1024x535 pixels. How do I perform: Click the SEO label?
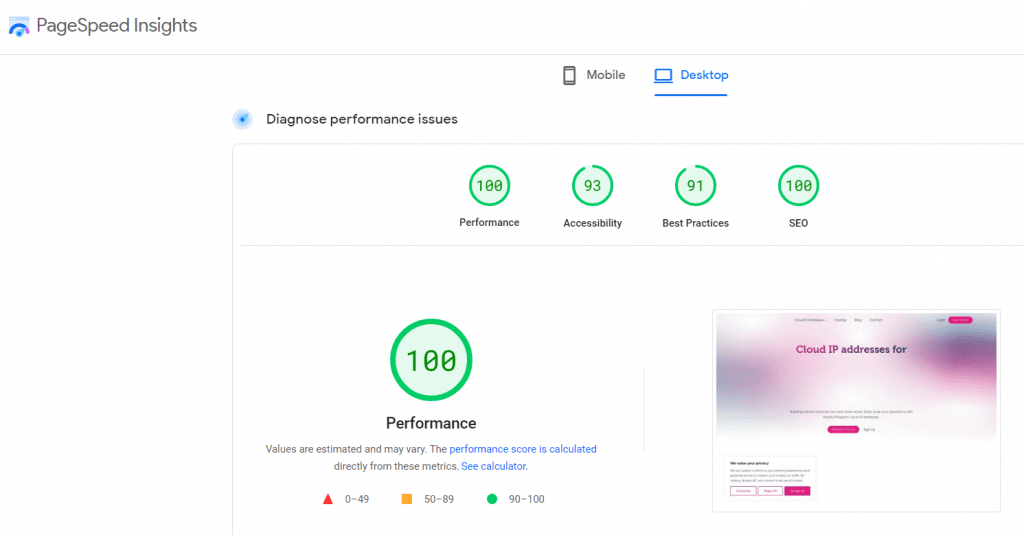(x=799, y=223)
